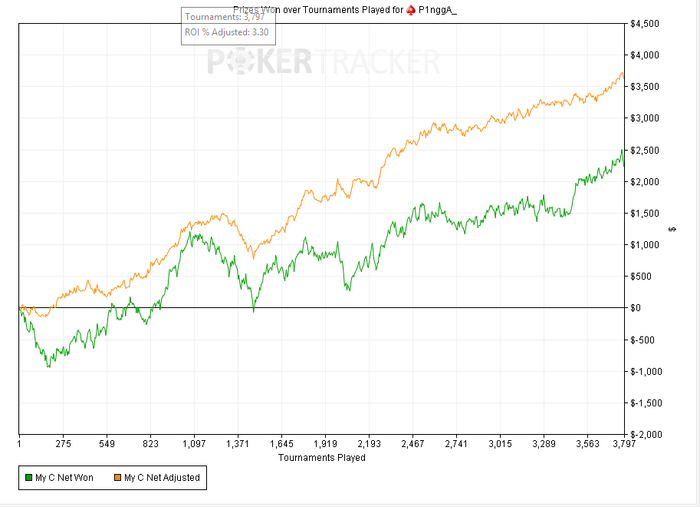The width and height of the screenshot is (700, 507).
Task: Click the orange My C Net Adjusted legend swatch
Action: pos(118,478)
